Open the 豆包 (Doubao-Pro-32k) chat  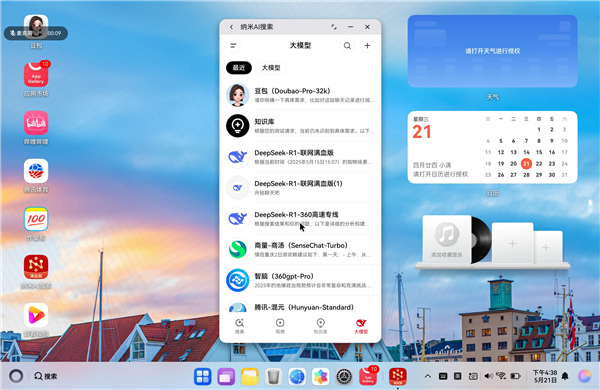(300, 95)
